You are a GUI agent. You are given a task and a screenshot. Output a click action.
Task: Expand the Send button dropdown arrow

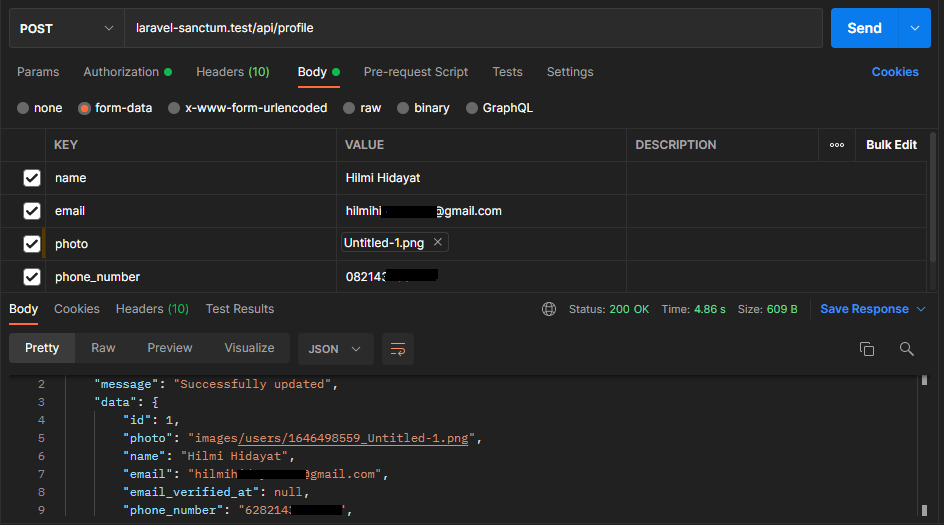(914, 28)
